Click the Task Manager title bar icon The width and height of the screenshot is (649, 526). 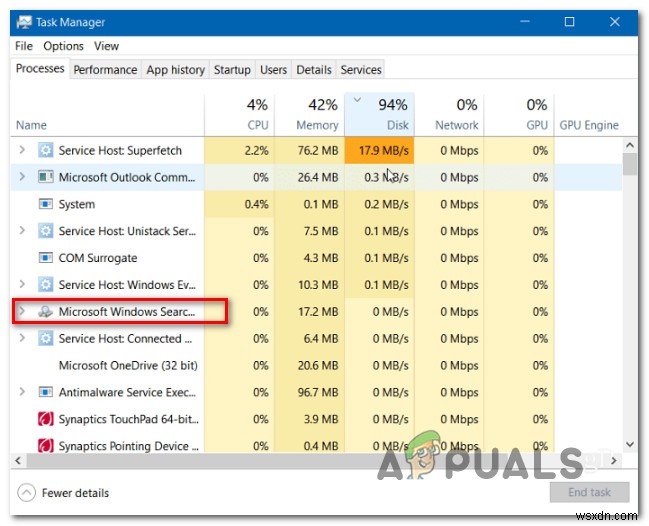(24, 22)
